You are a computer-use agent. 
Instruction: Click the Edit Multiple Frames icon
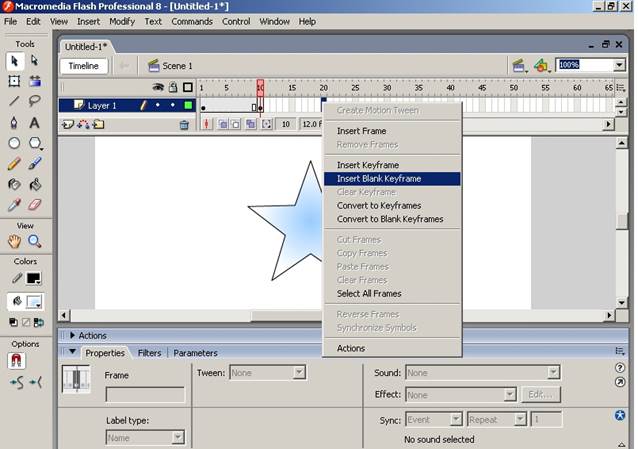[x=251, y=124]
